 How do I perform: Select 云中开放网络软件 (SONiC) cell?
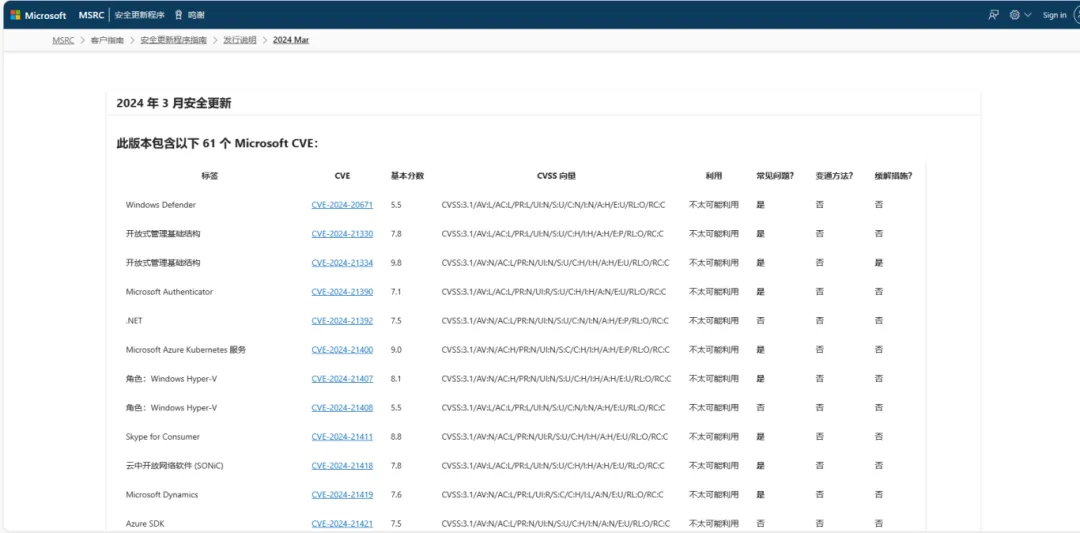click(x=174, y=466)
